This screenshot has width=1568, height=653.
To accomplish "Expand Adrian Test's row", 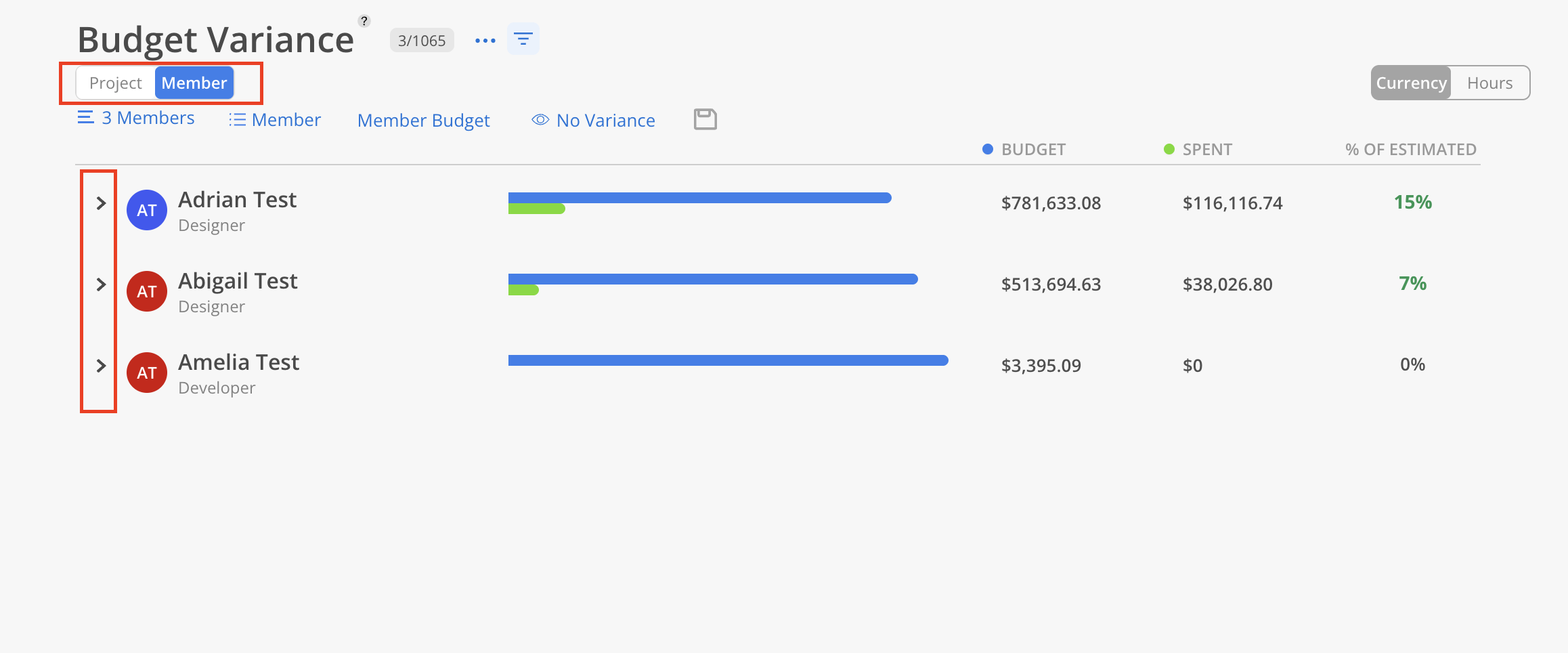I will click(x=101, y=203).
